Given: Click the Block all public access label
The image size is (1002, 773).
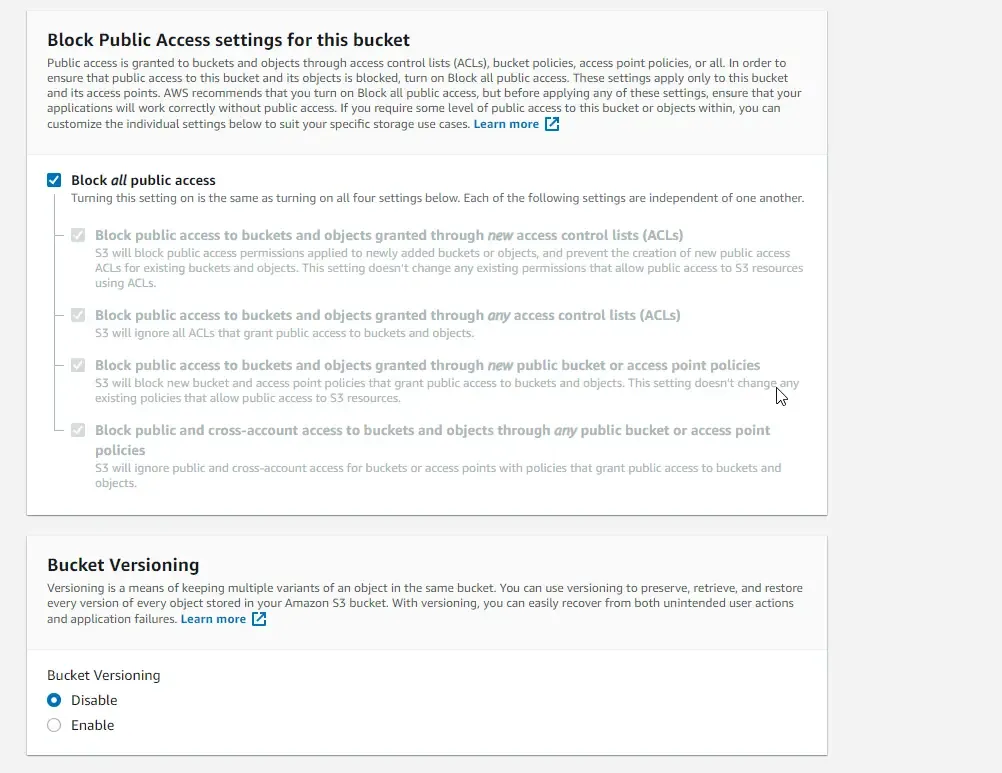Looking at the screenshot, I should click(142, 180).
